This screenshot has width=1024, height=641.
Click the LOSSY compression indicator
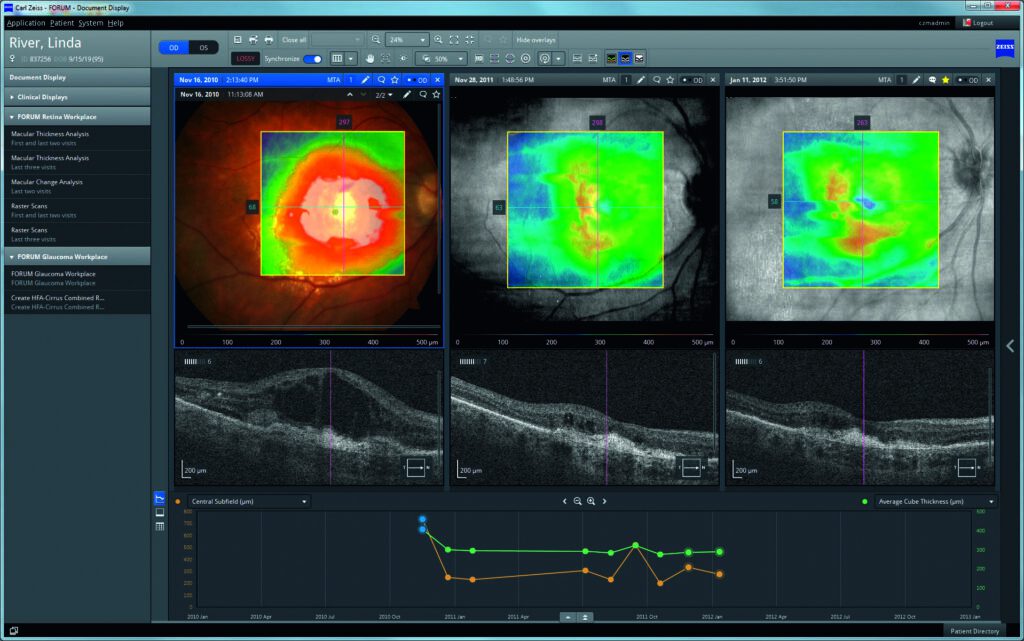pos(245,59)
